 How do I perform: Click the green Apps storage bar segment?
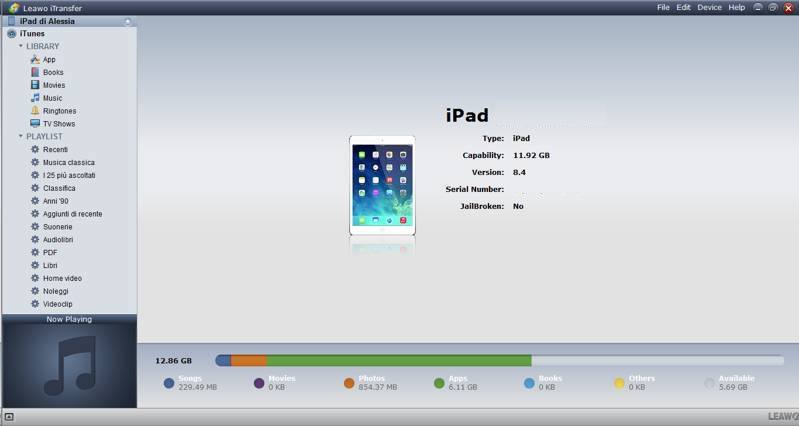coord(398,360)
